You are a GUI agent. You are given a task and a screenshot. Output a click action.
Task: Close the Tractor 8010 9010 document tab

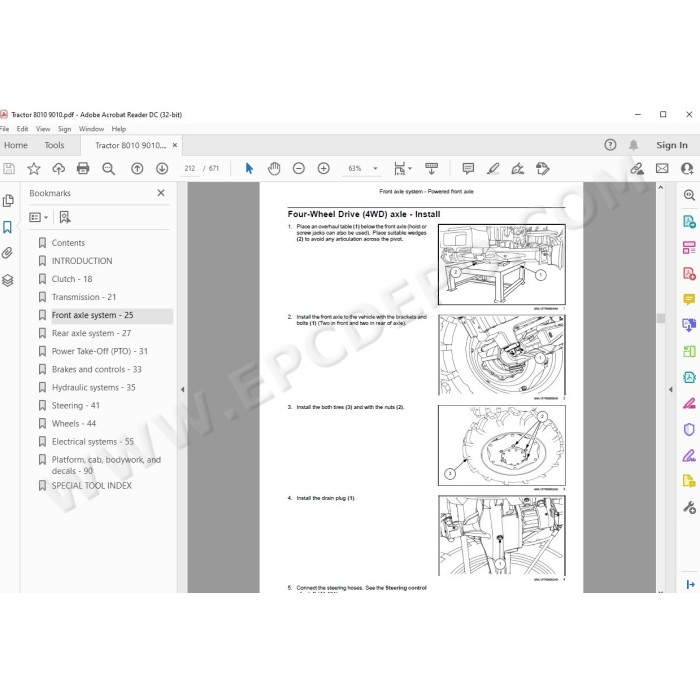pyautogui.click(x=175, y=145)
